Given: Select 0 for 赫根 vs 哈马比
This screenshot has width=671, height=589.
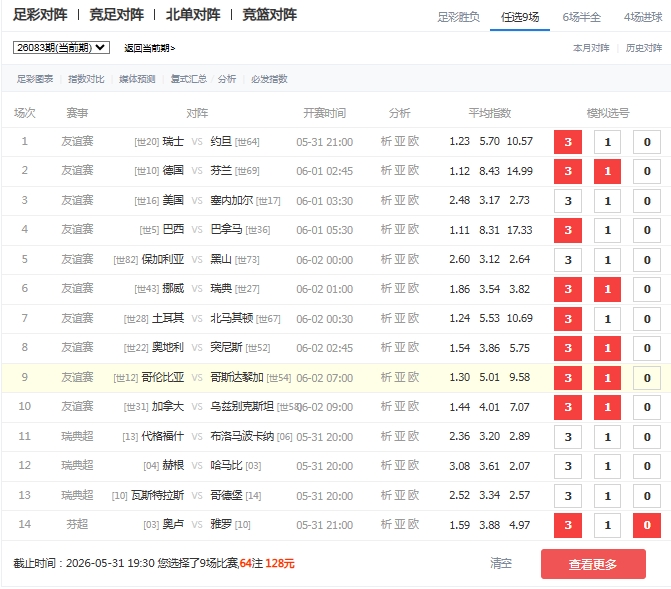Looking at the screenshot, I should point(647,466).
